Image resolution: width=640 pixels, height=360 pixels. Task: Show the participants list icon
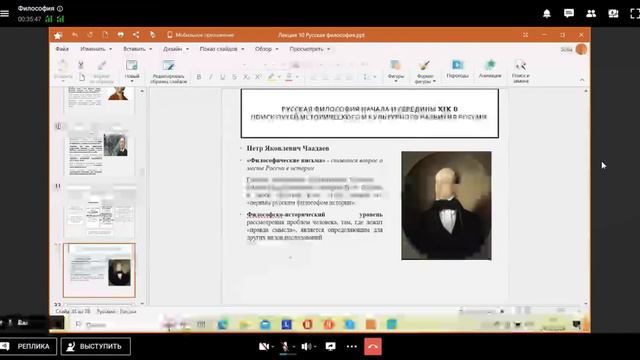coord(591,13)
